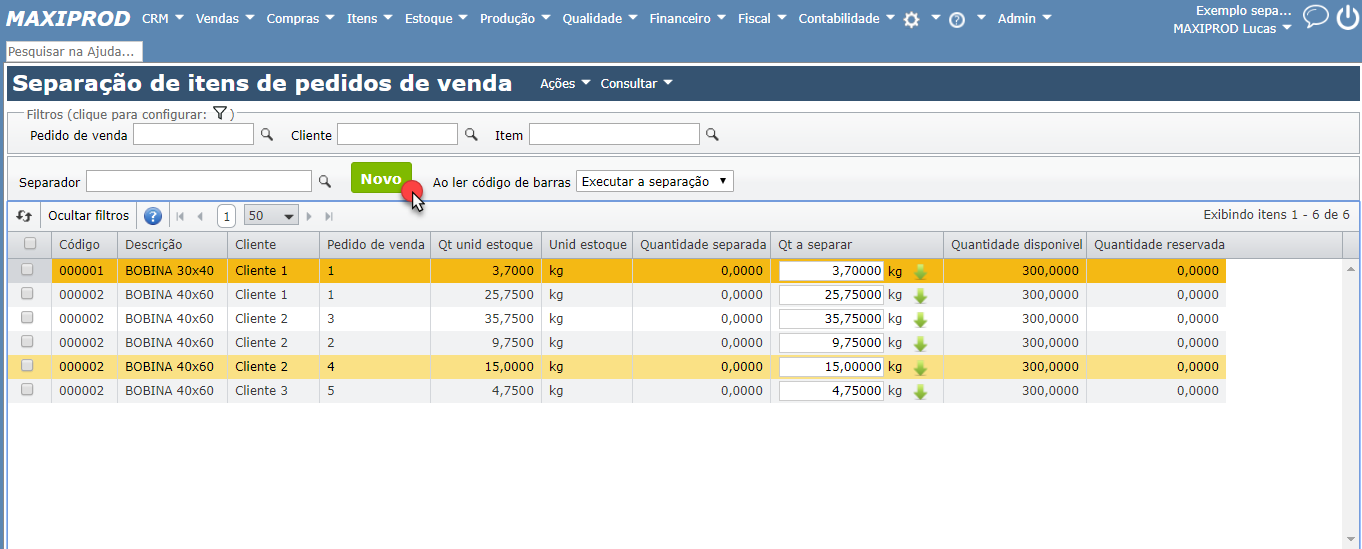
Task: Go to first page of grid
Action: click(180, 216)
